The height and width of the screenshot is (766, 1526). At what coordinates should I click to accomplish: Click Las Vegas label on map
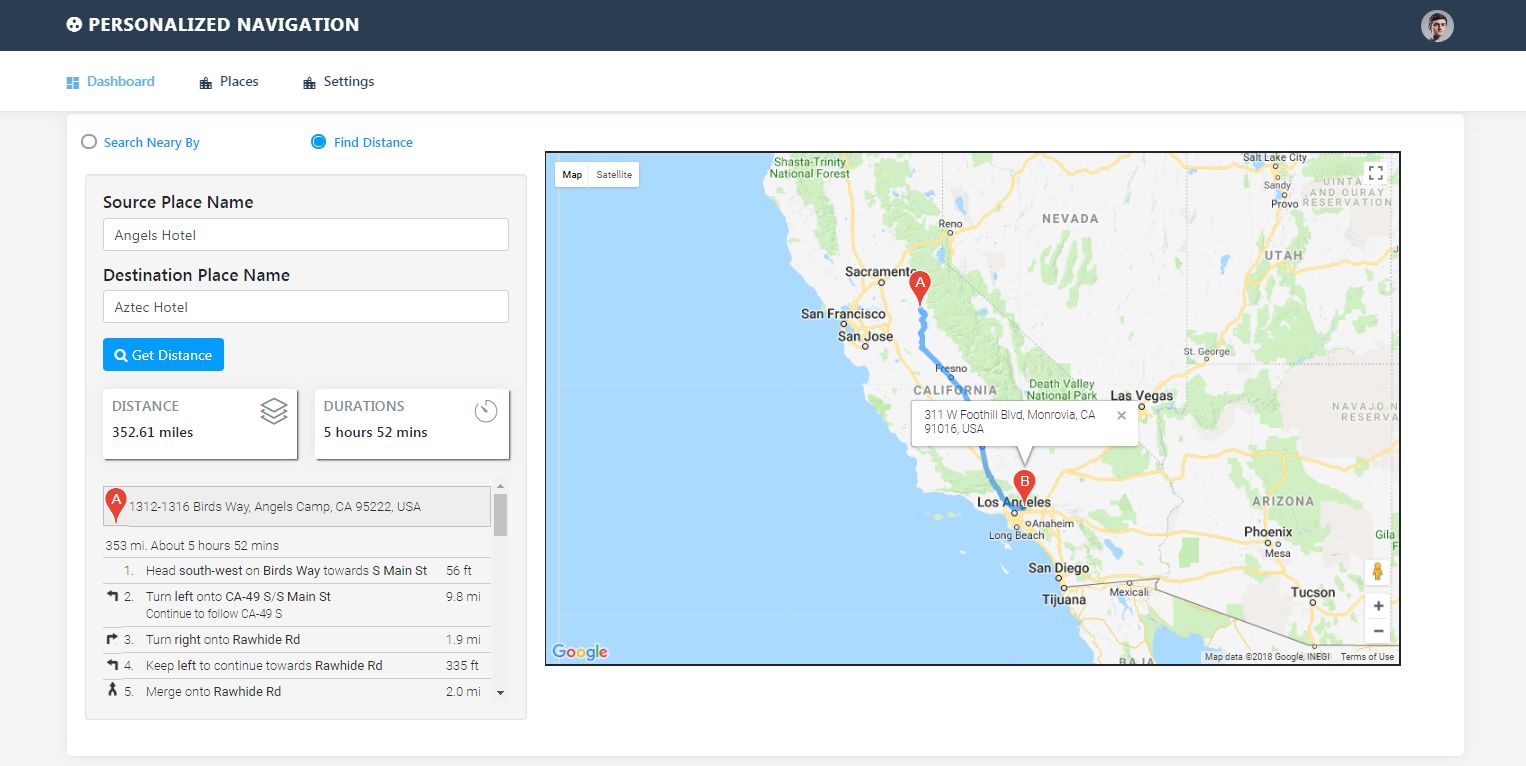(x=1141, y=396)
